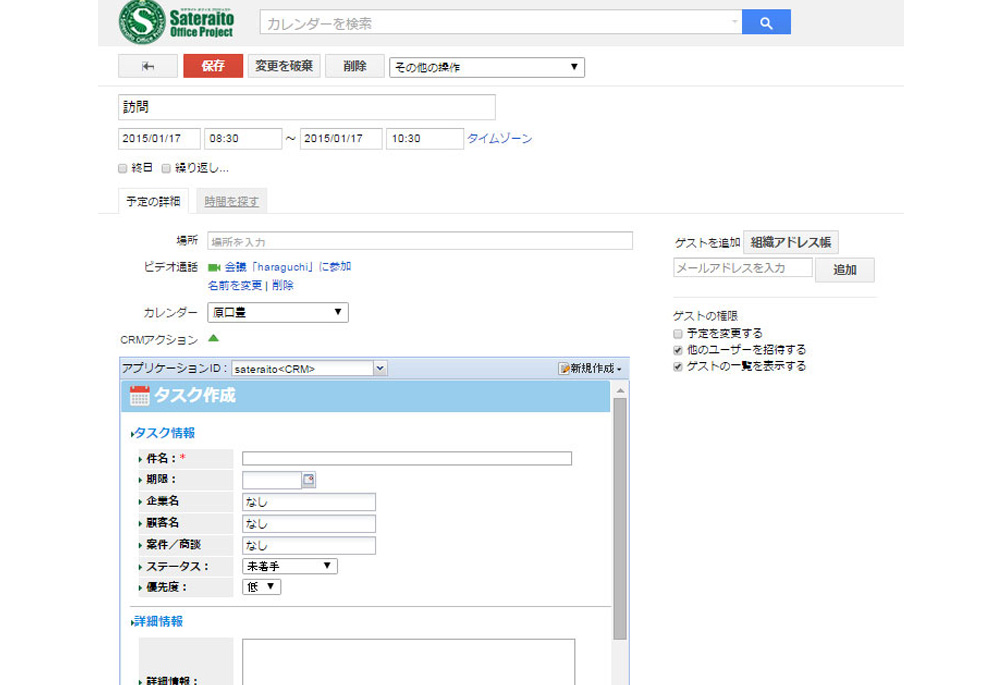Open the カレンダー dropdown showing 原口豊
This screenshot has height=685, width=1000.
coord(278,313)
